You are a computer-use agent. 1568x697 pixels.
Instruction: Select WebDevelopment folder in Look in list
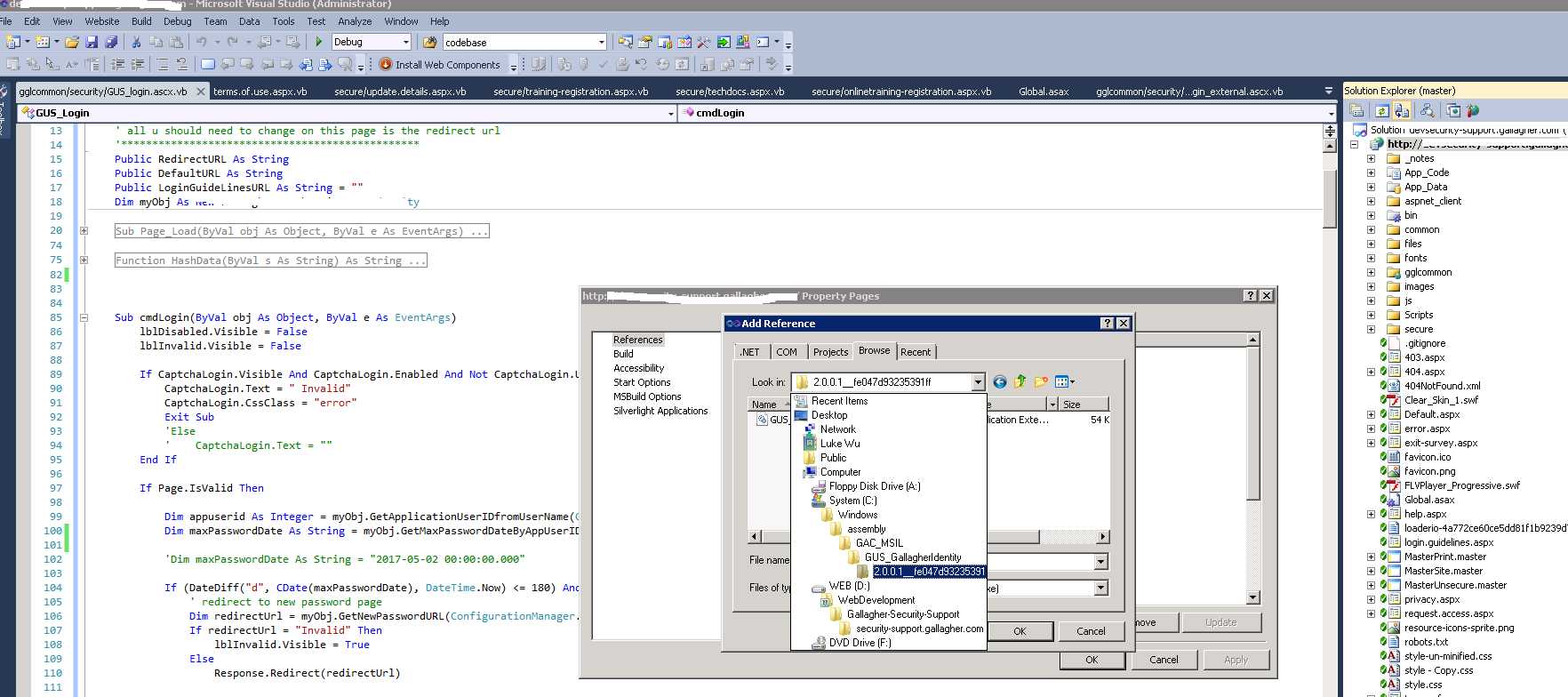tap(876, 600)
